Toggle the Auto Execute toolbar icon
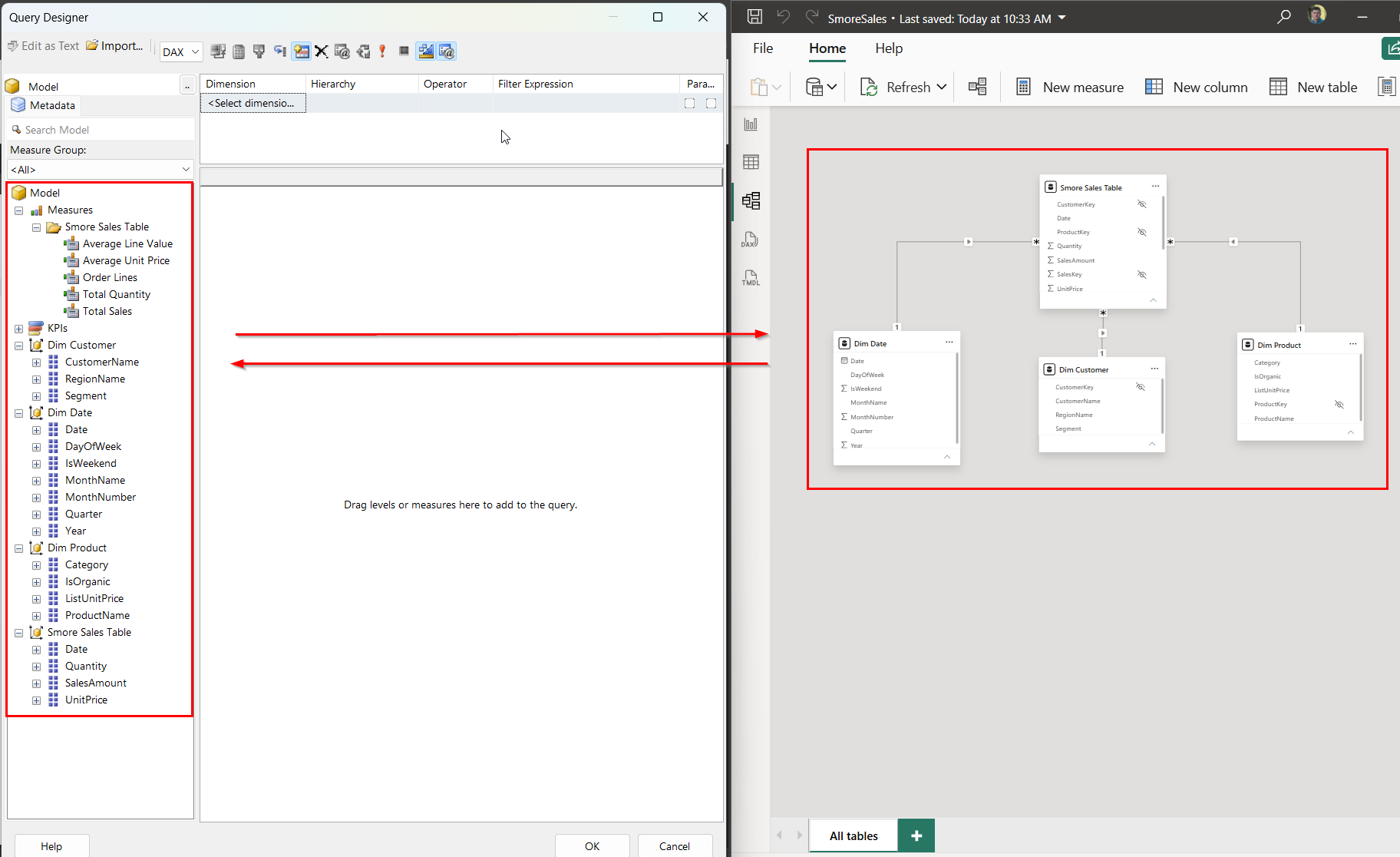The height and width of the screenshot is (857, 1400). [280, 51]
